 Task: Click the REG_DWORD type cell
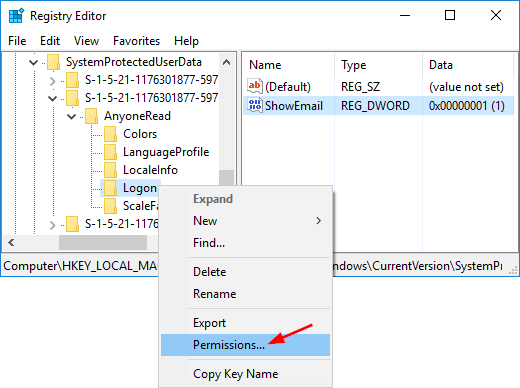(x=375, y=106)
